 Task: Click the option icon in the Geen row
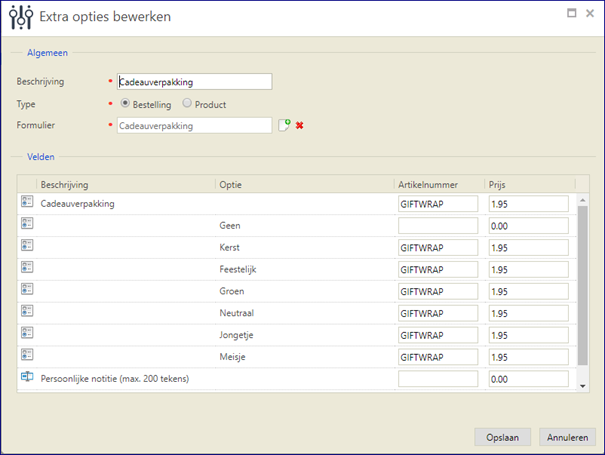27,223
